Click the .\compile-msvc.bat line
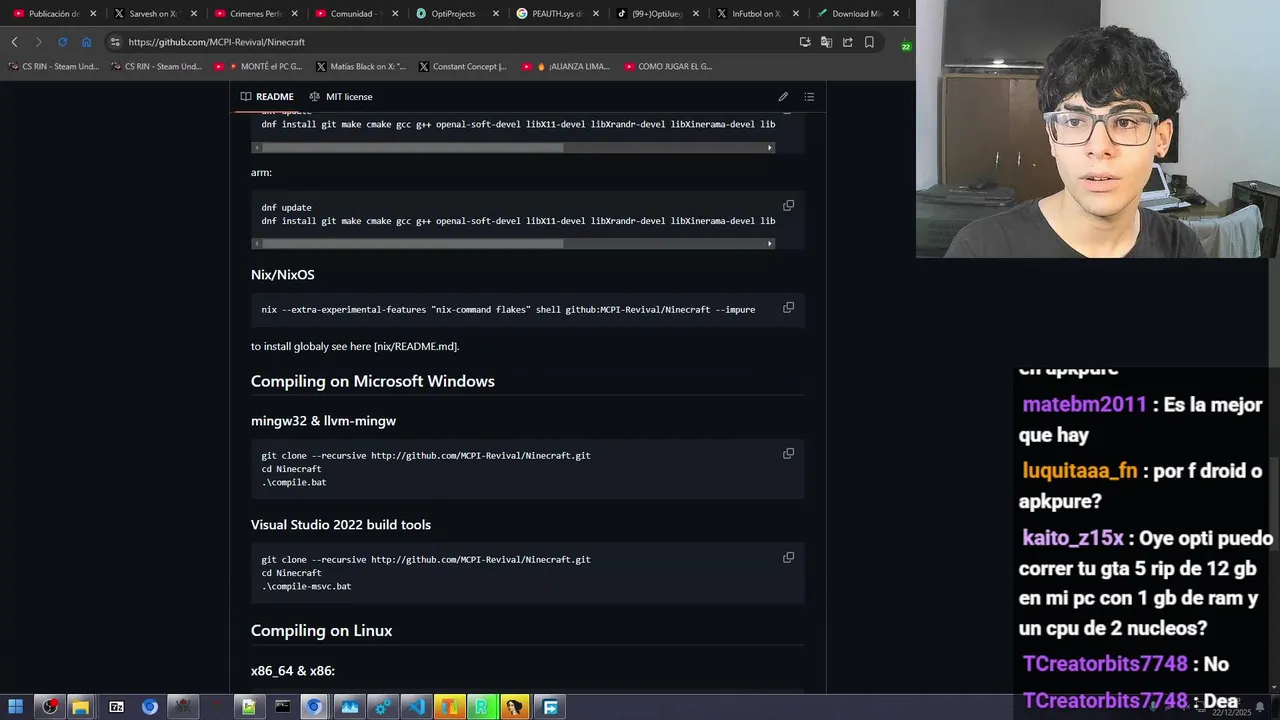The image size is (1280, 720). coord(306,586)
